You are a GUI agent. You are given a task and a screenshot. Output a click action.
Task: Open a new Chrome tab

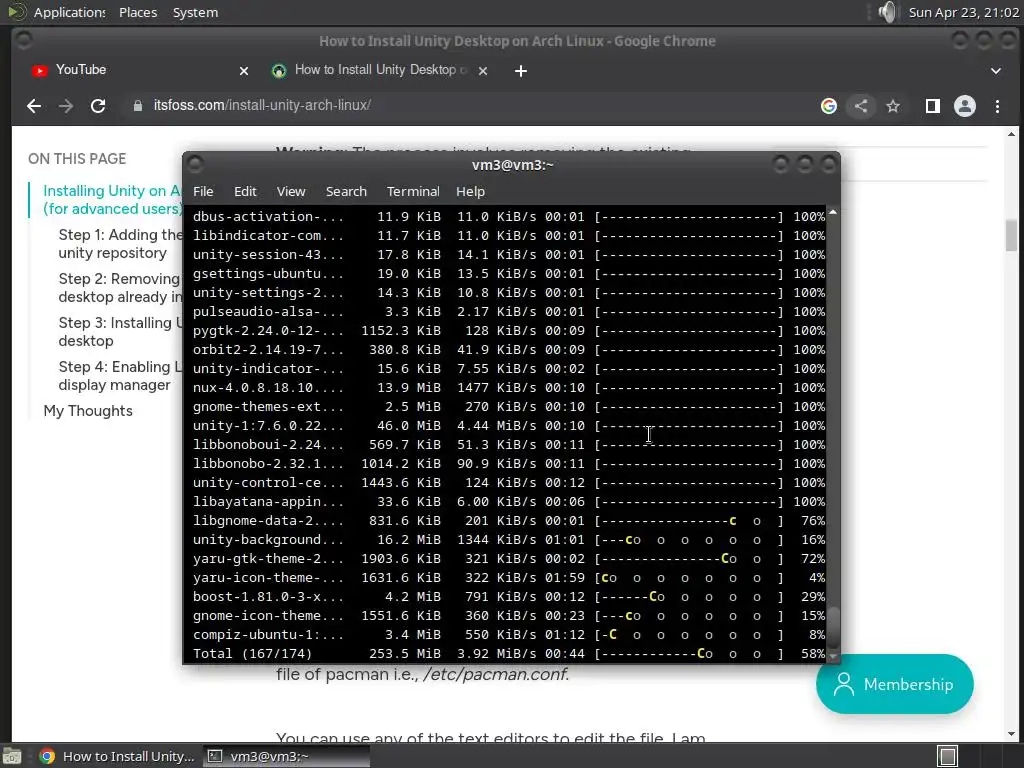point(520,71)
